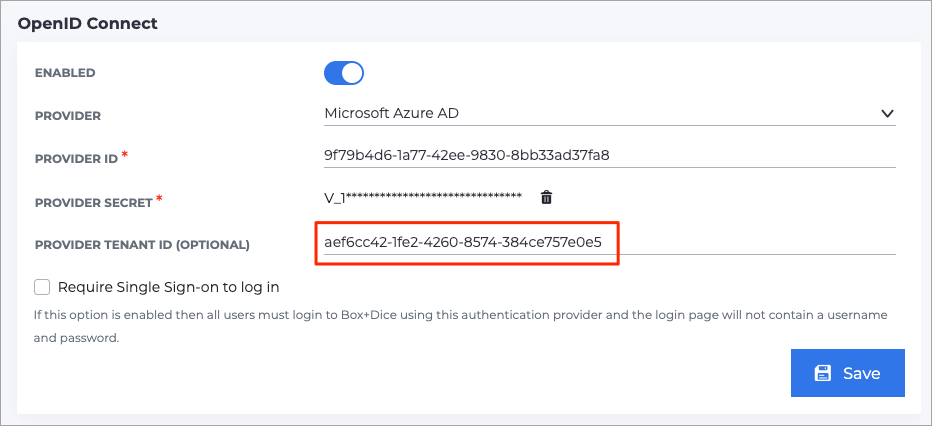The image size is (932, 426).
Task: Click the PROVIDER TENANT ID (OPTIONAL) label
Action: (142, 245)
